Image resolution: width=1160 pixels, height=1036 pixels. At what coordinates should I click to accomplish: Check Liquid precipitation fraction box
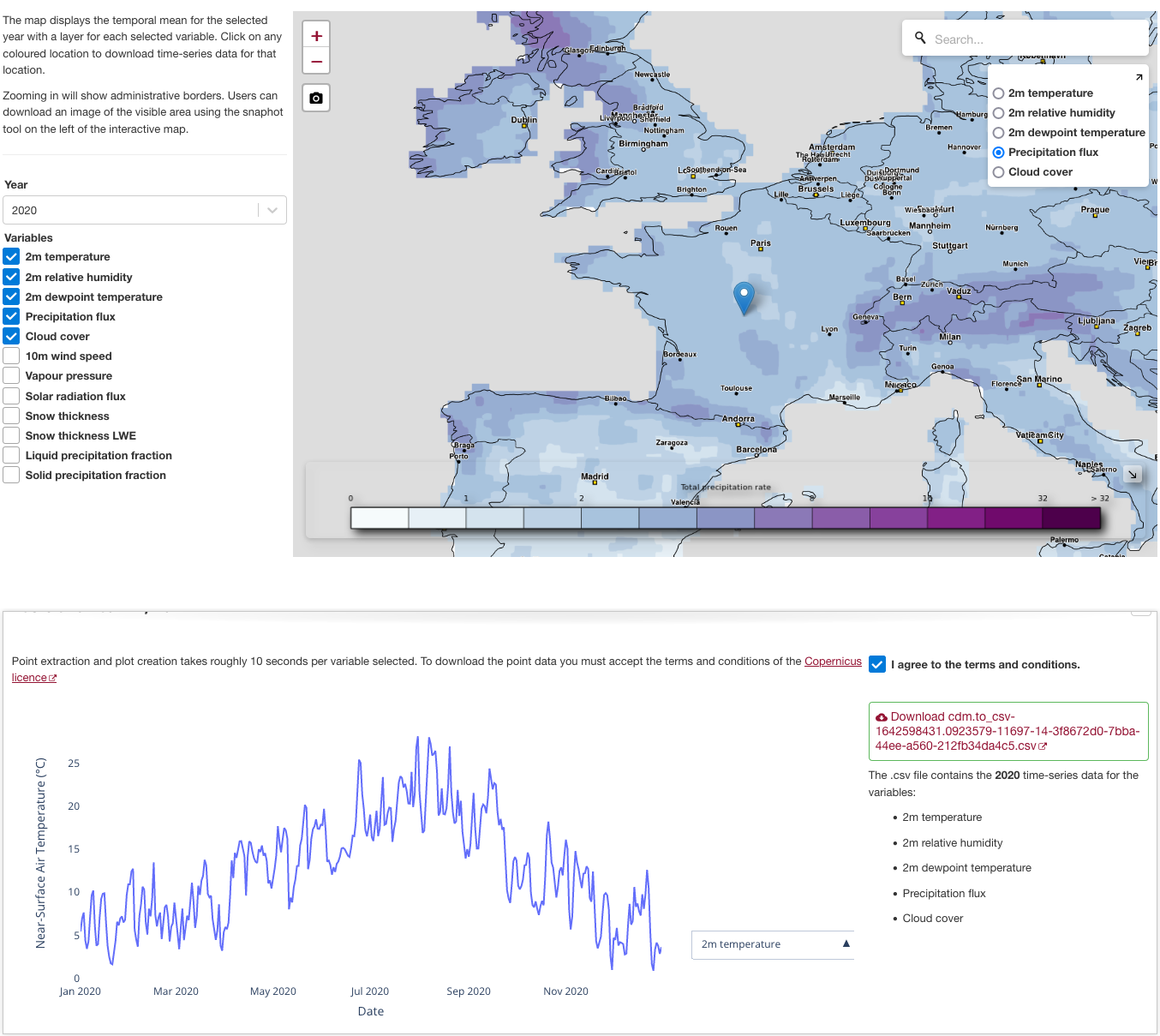(11, 455)
